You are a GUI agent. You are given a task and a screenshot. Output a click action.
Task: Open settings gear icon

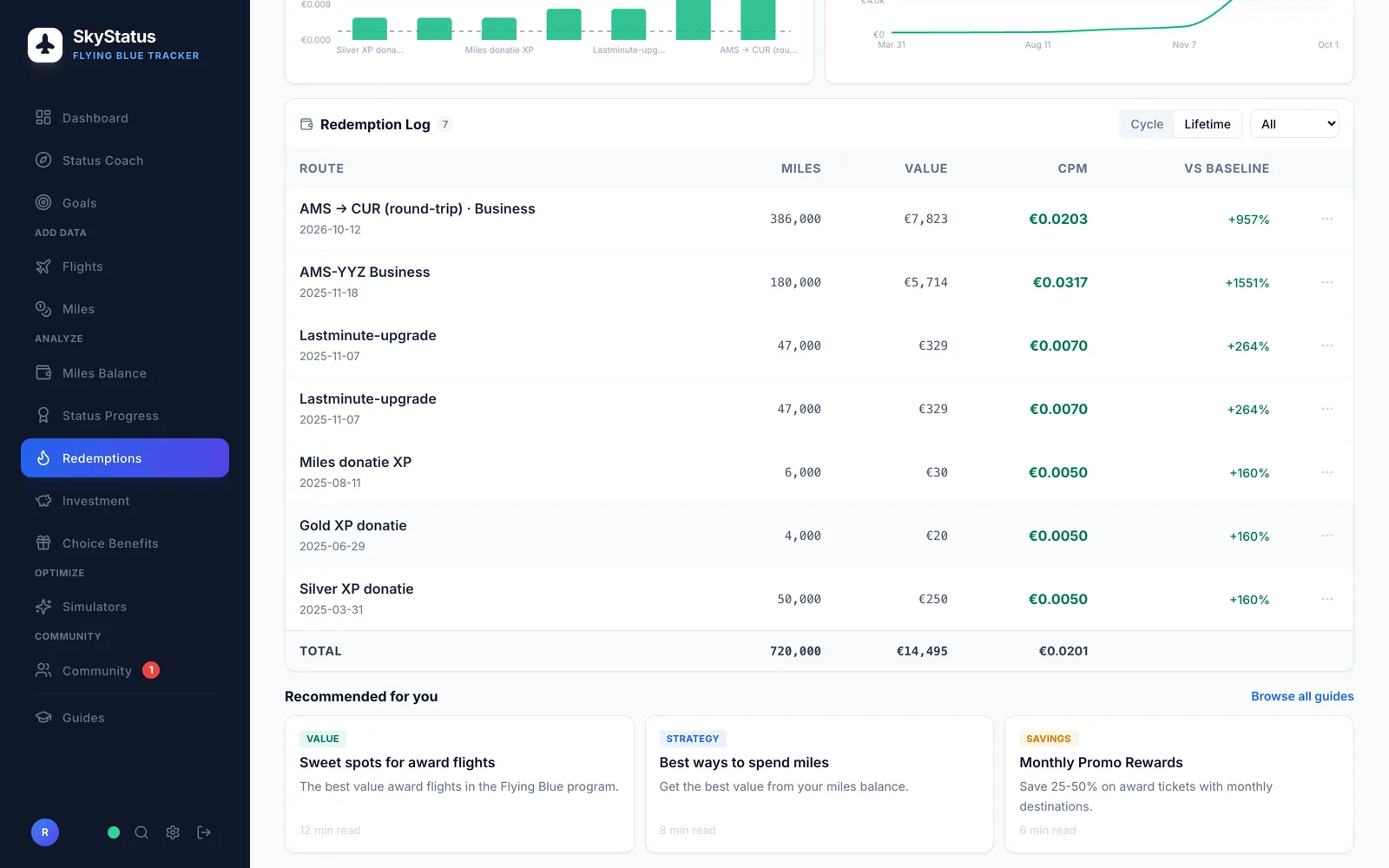[x=173, y=832]
